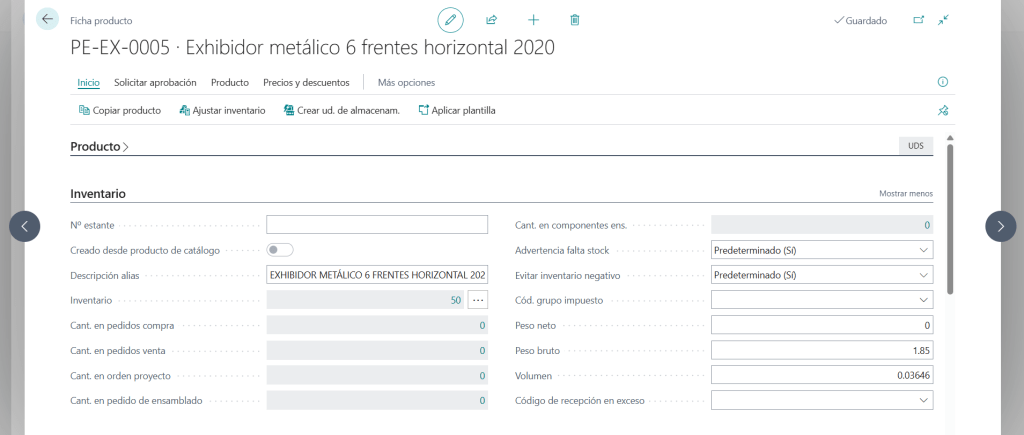The width and height of the screenshot is (1024, 435).
Task: Click the pencil edit icon
Action: point(451,20)
